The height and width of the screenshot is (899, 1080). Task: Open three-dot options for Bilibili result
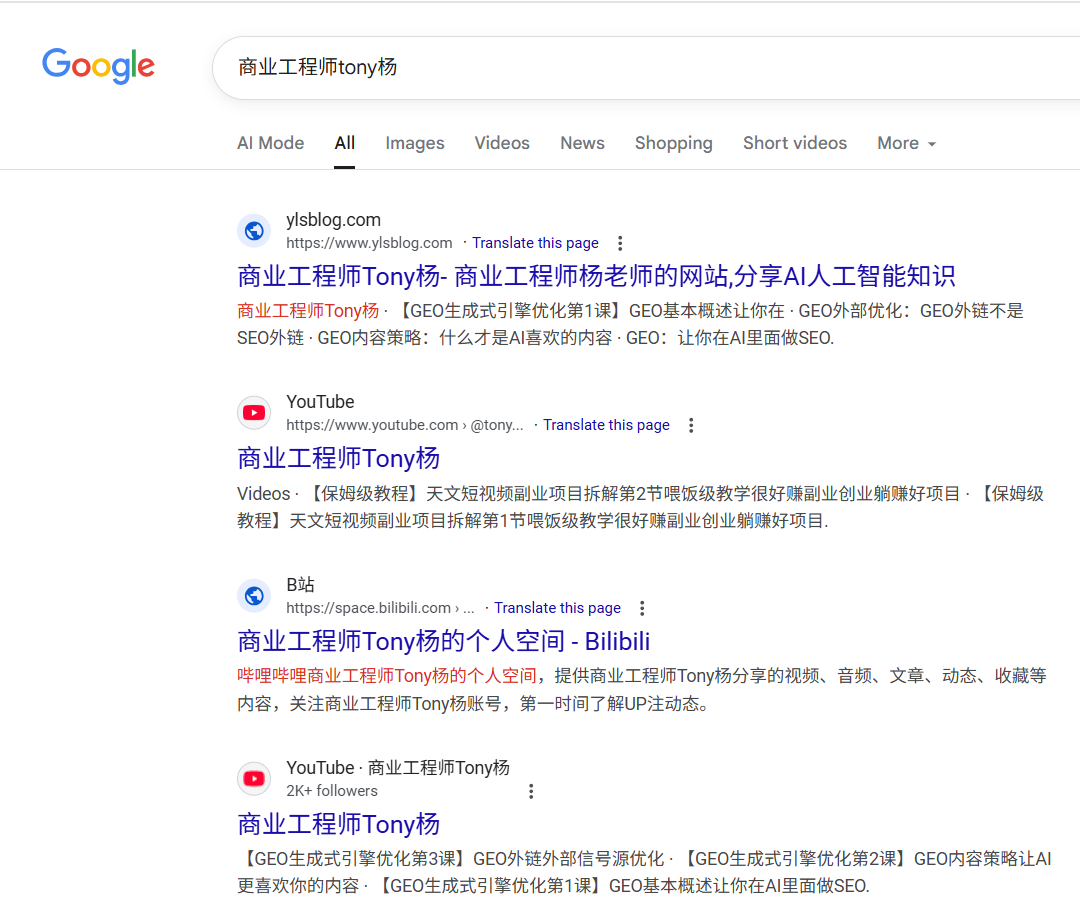coord(642,608)
